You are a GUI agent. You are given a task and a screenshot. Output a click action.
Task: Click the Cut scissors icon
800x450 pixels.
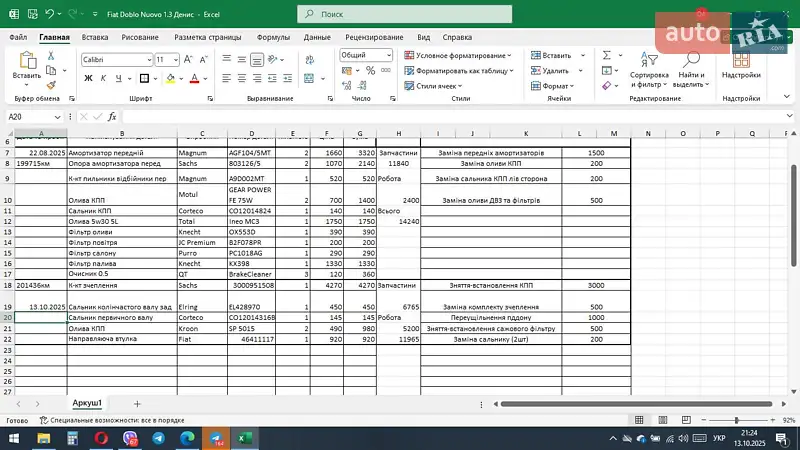coord(53,57)
